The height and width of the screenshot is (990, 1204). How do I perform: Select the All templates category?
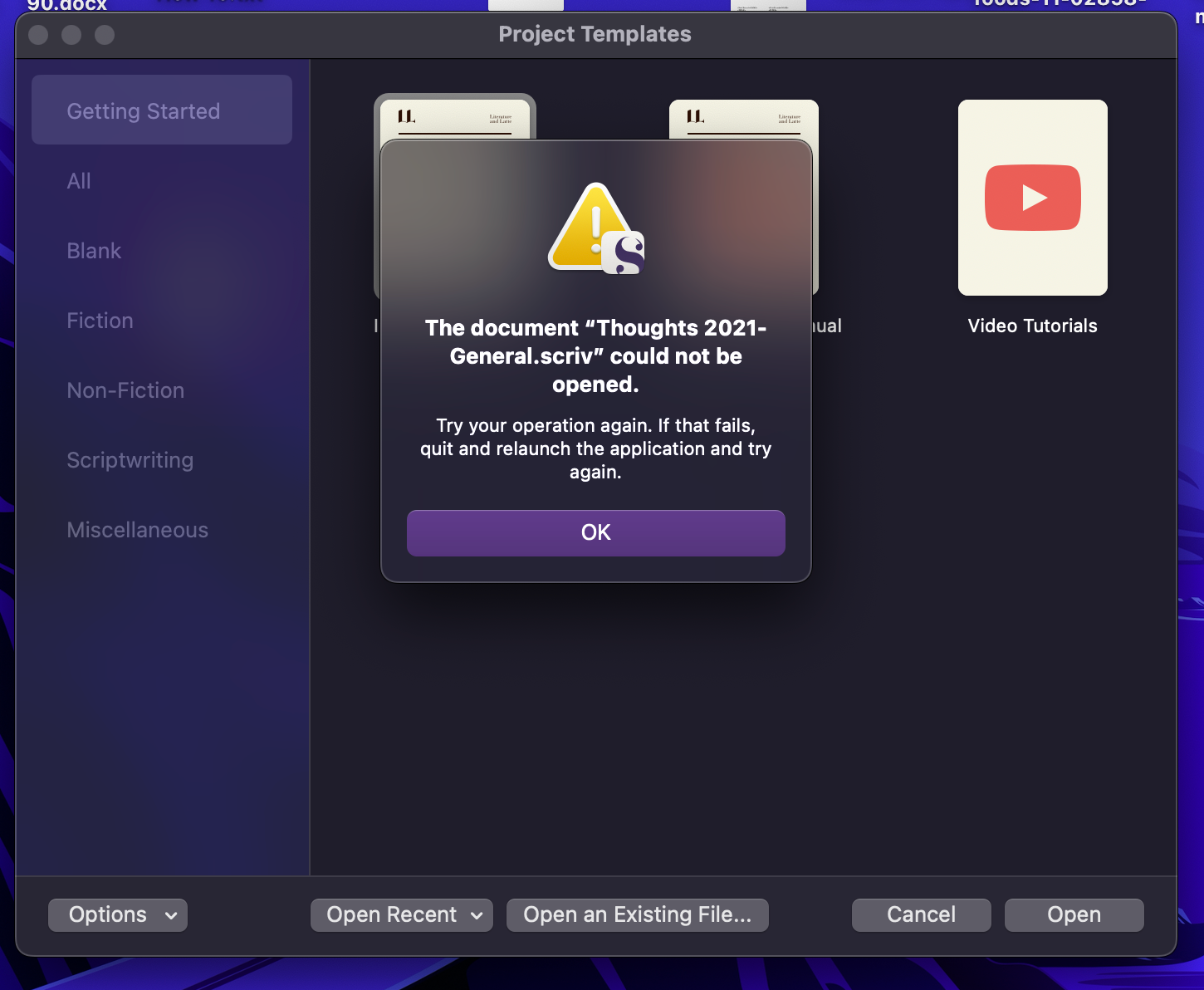click(79, 181)
